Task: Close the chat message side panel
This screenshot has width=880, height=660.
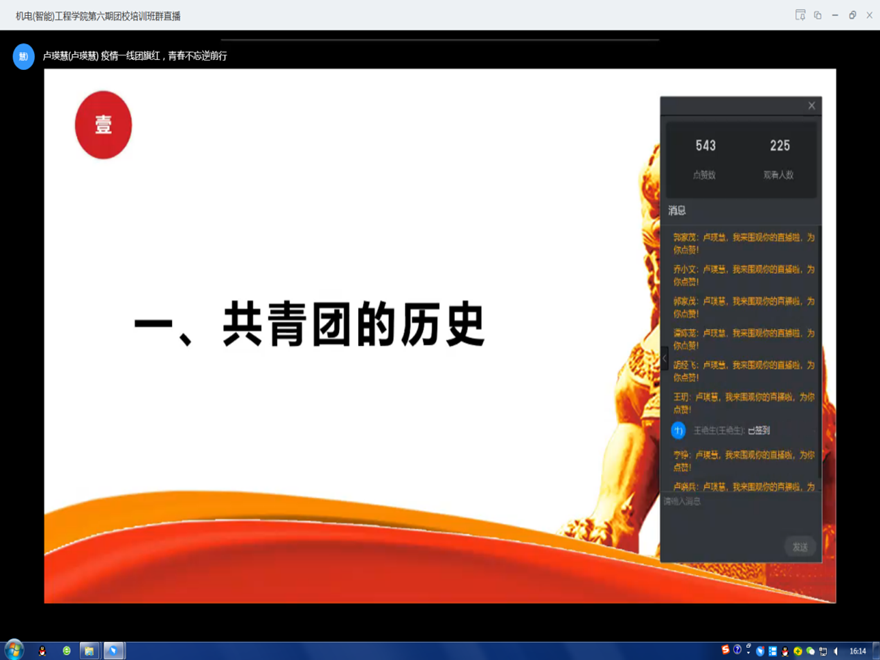Action: (811, 106)
